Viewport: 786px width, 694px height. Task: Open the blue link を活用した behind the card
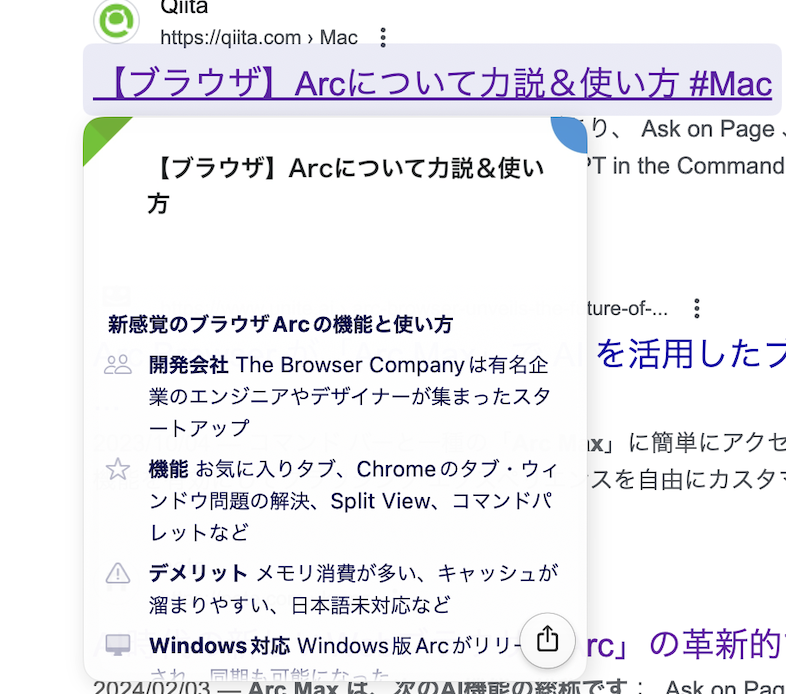tap(691, 354)
